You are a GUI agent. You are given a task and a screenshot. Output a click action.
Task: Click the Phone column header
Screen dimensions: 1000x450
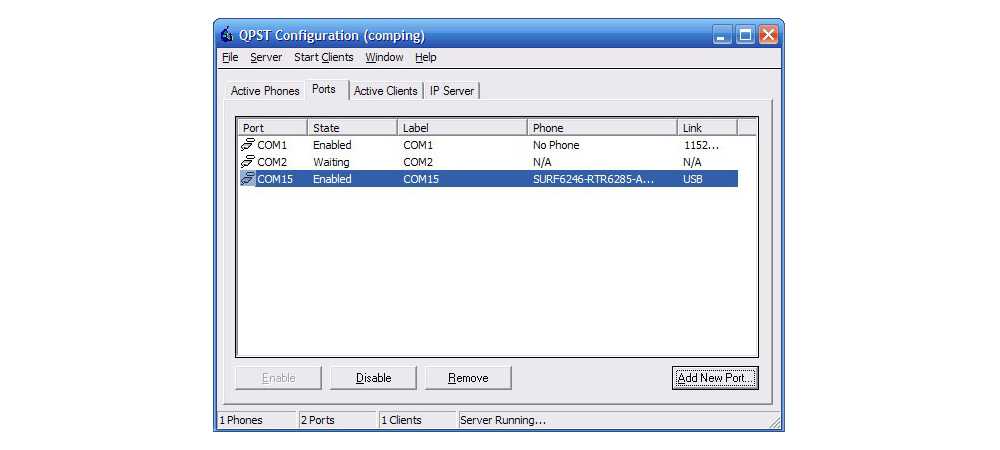click(x=601, y=128)
